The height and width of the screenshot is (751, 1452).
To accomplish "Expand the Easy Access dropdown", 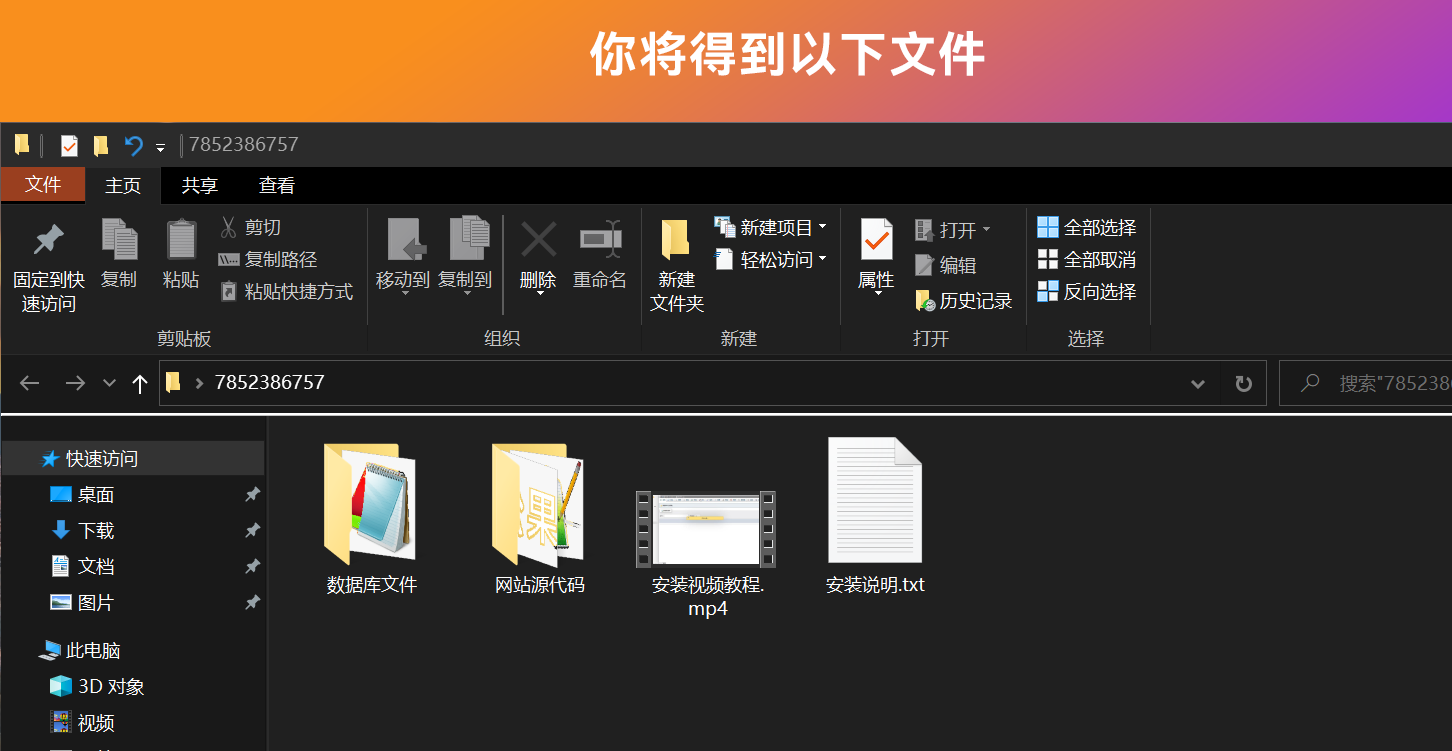I will pyautogui.click(x=822, y=260).
